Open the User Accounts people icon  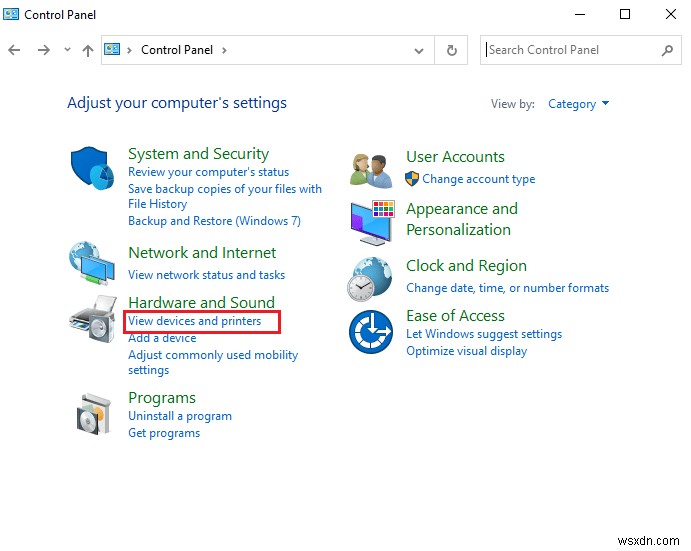371,171
